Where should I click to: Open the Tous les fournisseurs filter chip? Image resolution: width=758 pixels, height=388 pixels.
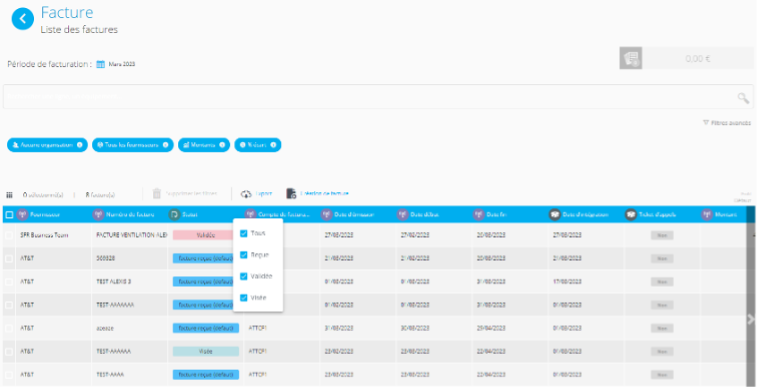coord(133,145)
